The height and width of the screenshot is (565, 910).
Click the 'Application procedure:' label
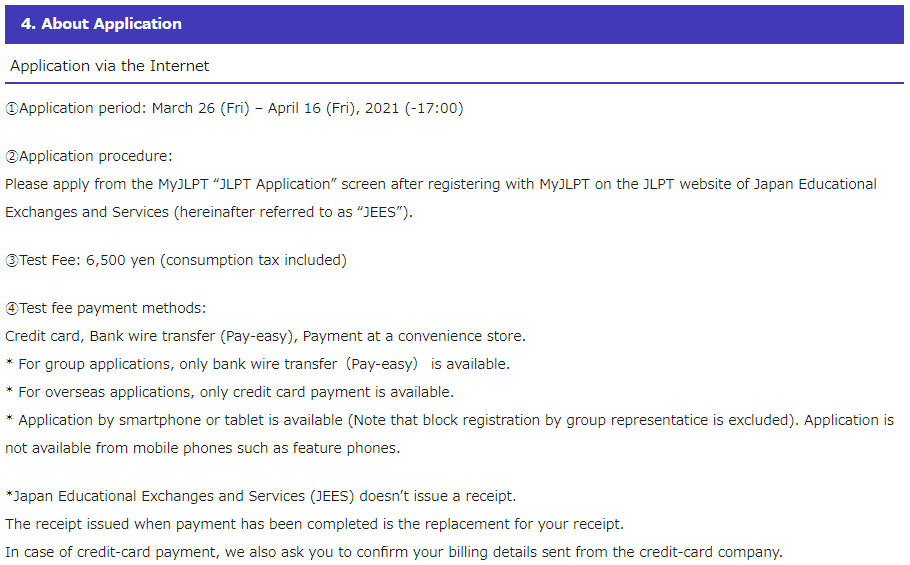click(x=96, y=157)
